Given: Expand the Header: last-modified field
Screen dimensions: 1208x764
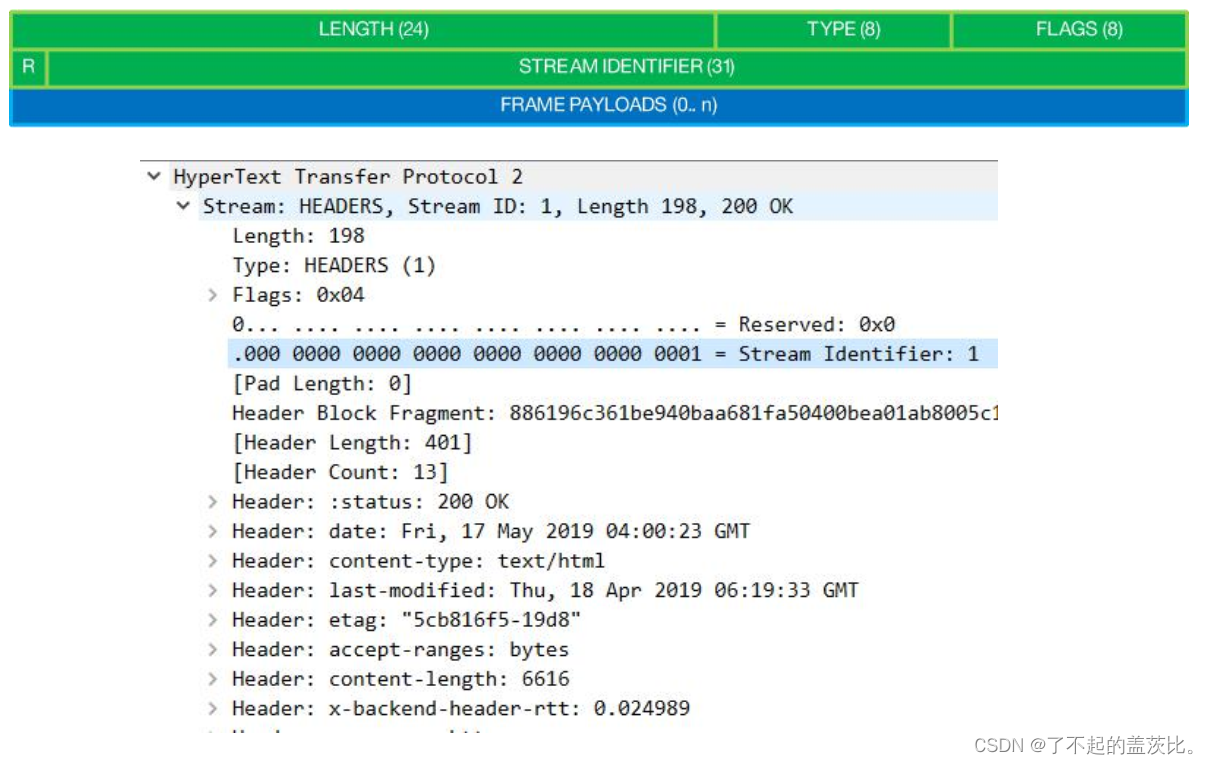Looking at the screenshot, I should pos(212,590).
